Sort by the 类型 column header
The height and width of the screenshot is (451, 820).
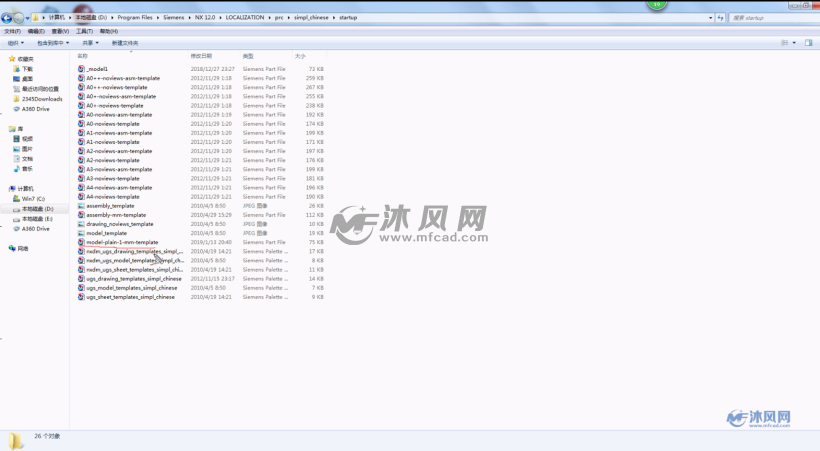266,56
